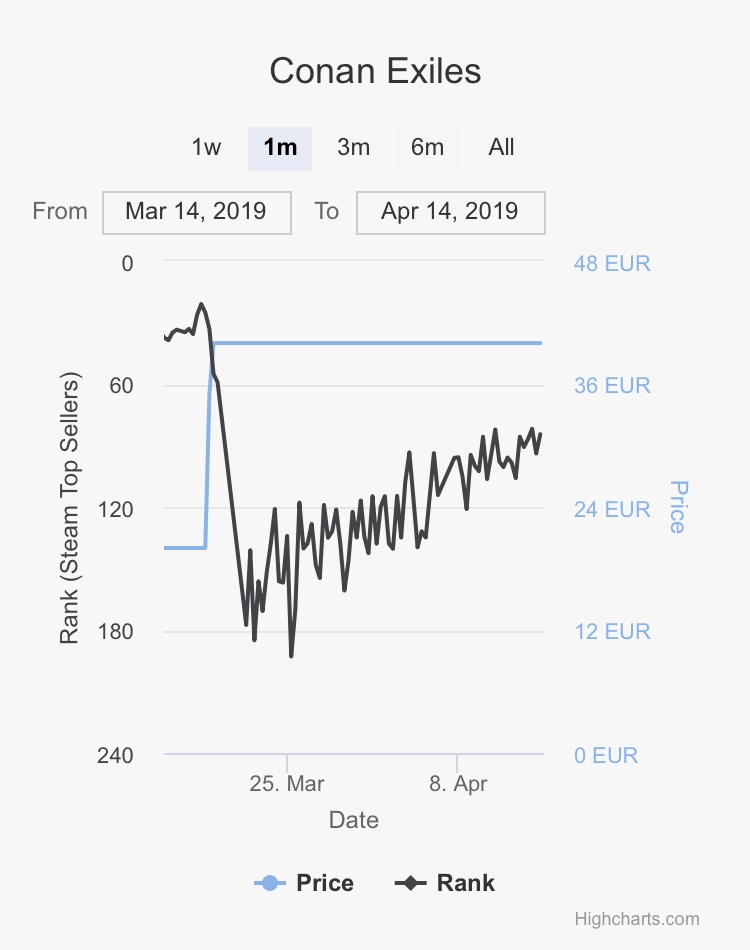Toggle the Price series legend label
Viewport: 750px width, 950px height.
pyautogui.click(x=325, y=883)
